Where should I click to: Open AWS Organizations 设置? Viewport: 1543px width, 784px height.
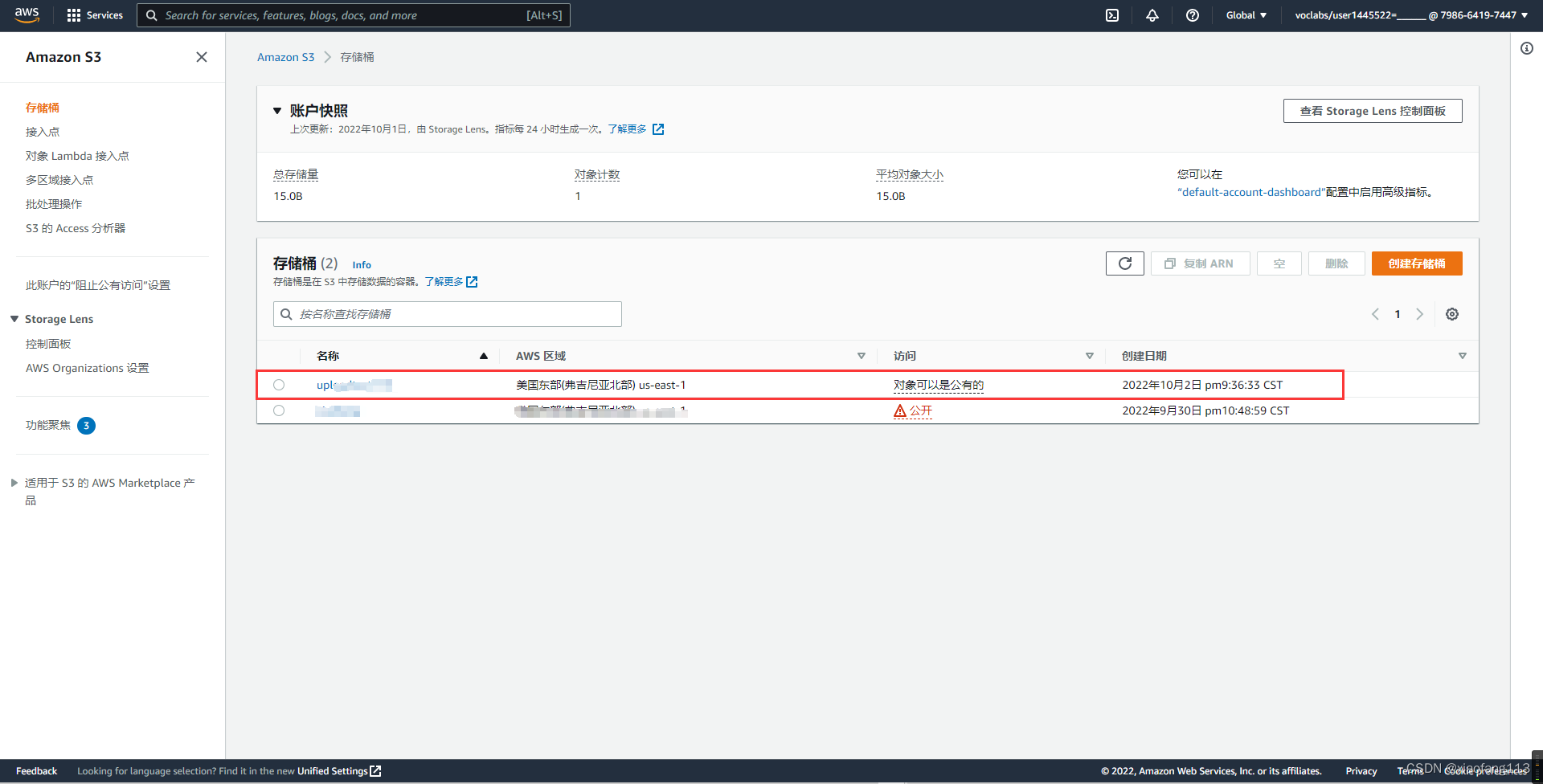tap(88, 368)
